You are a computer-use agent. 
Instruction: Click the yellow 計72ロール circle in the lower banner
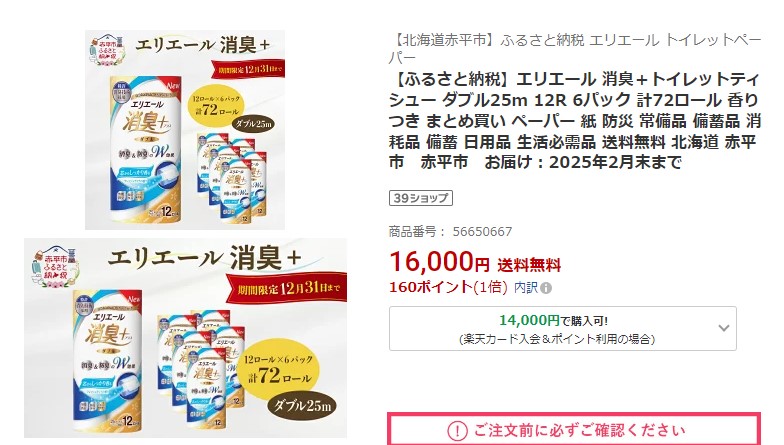[x=278, y=368]
